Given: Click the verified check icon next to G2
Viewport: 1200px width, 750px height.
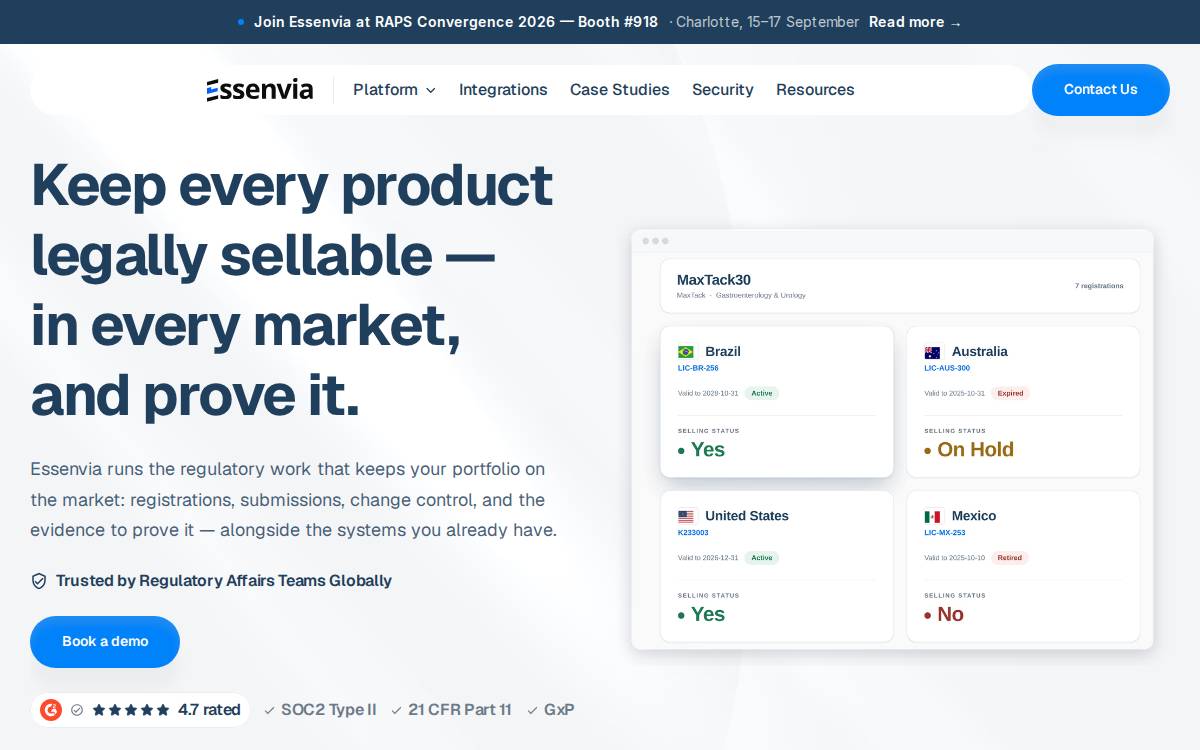Looking at the screenshot, I should 77,710.
